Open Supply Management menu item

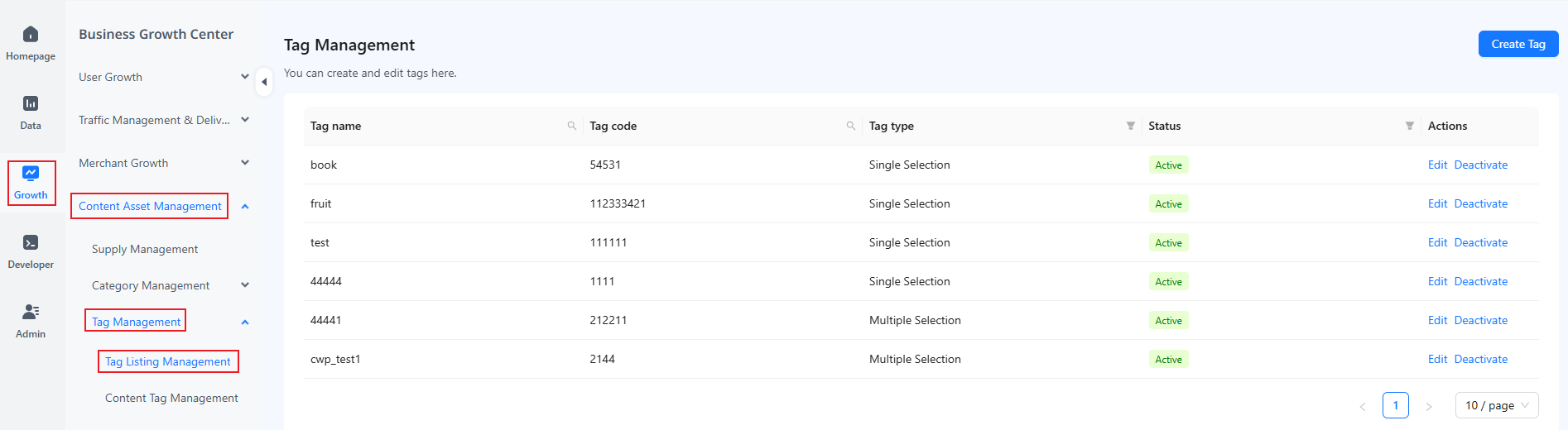(145, 249)
